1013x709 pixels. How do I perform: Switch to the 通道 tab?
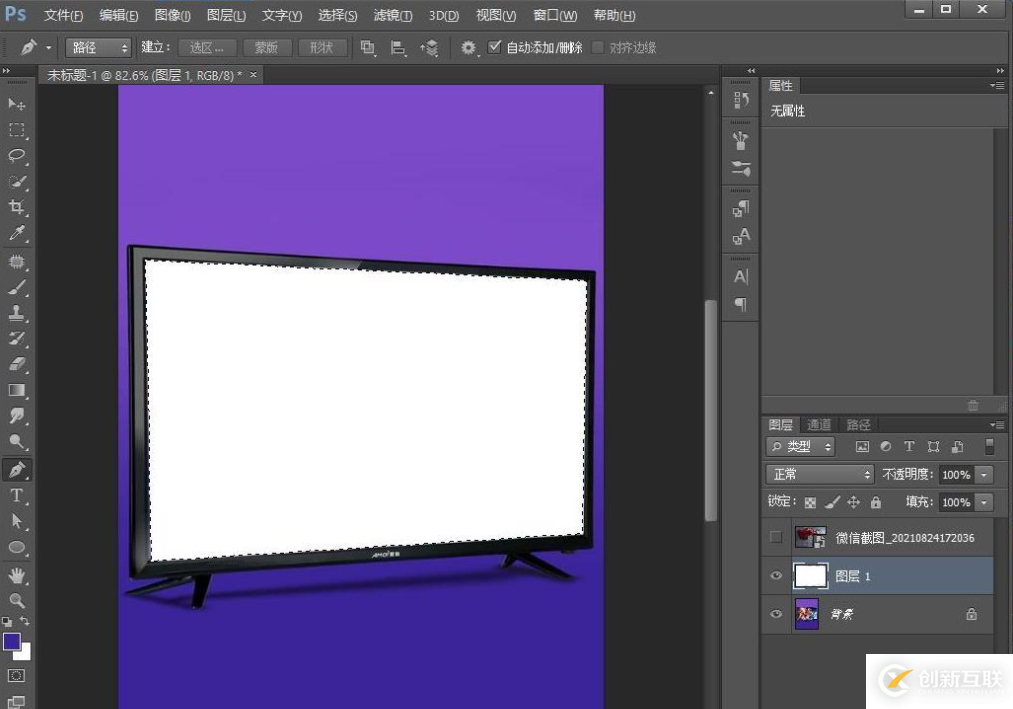click(819, 424)
